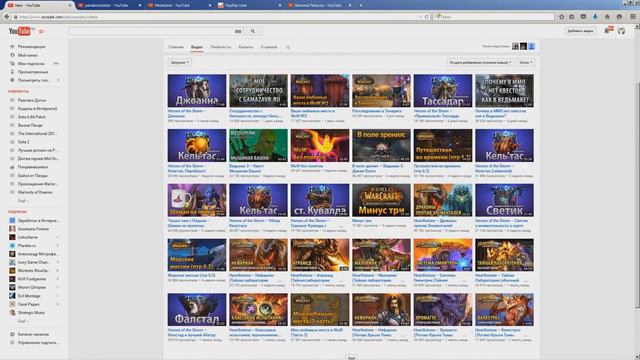Open the Сетка view dropdown
640x360 pixels.
click(525, 62)
